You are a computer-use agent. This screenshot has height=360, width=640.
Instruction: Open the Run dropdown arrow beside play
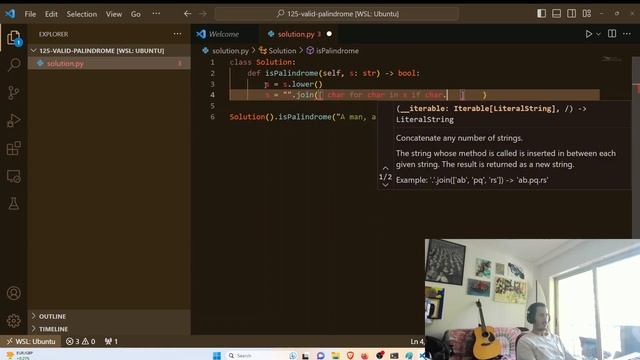click(x=598, y=34)
